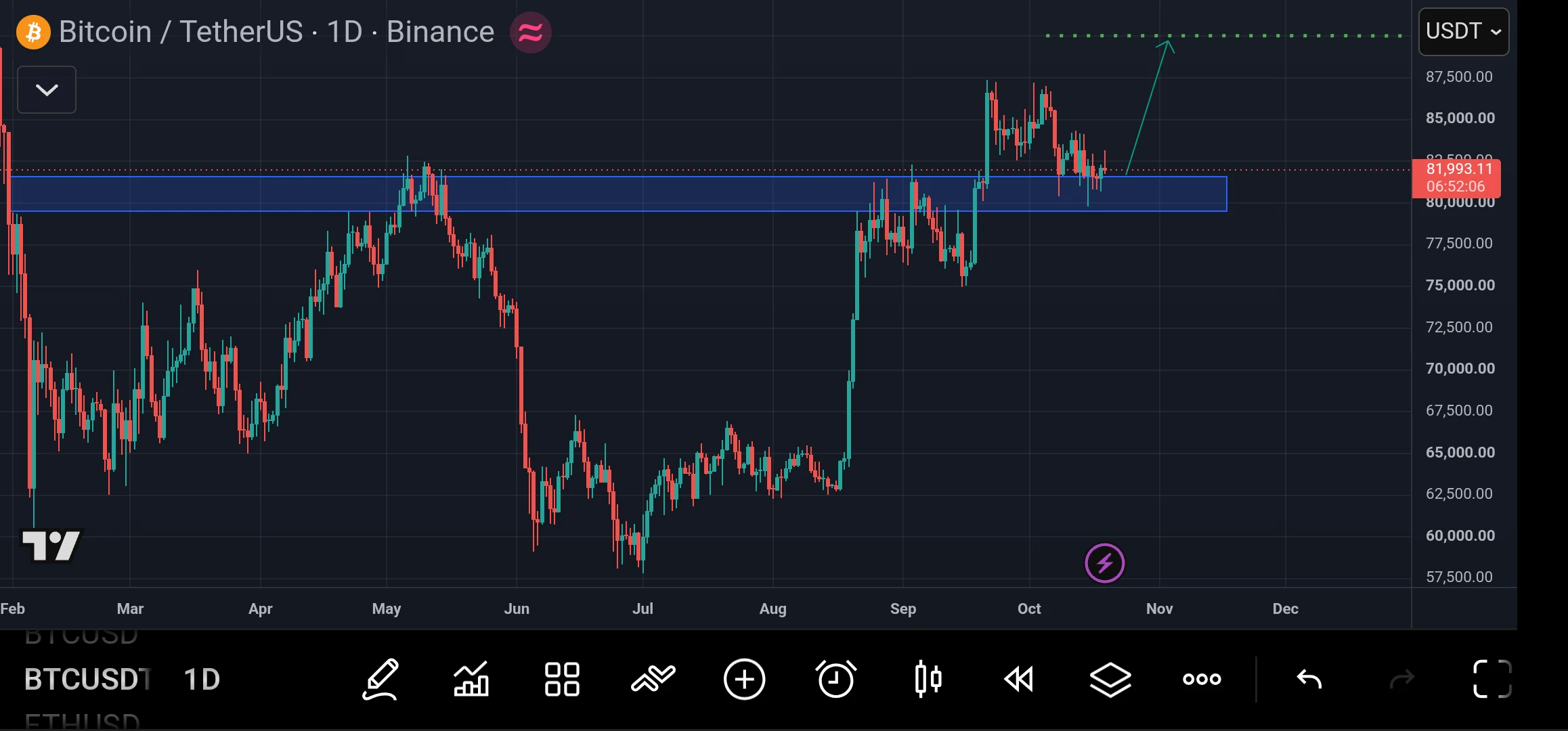Open the indicators chart icon
Screen dimensions: 1568x731
tap(471, 679)
